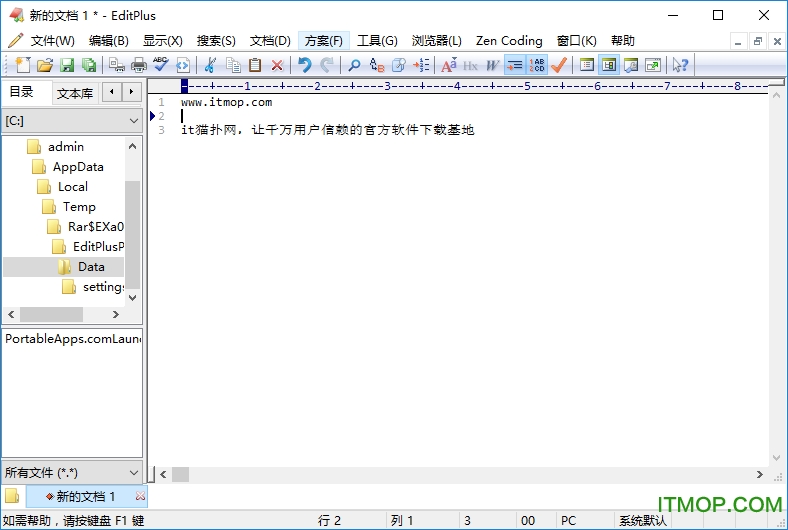The image size is (788, 530).
Task: Run spell check with ABC icon
Action: [x=161, y=65]
